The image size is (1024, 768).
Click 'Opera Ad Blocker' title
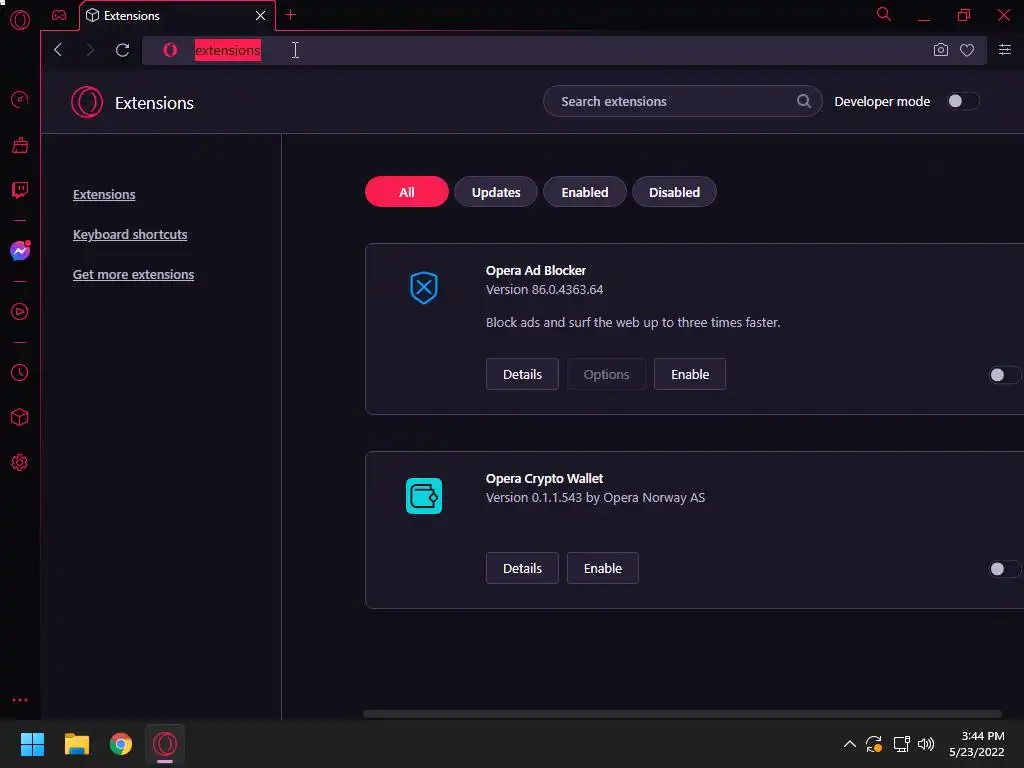click(x=536, y=270)
